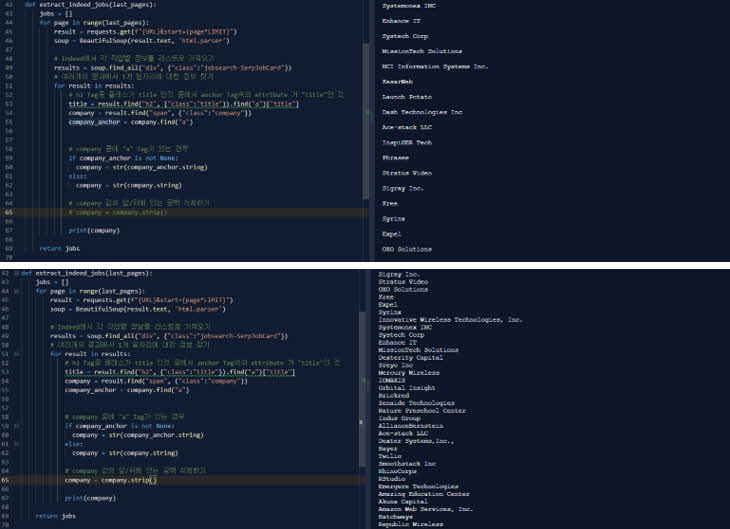Click 'company_anchor = company.find' line in lower editor
This screenshot has width=730, height=529.
[127, 390]
